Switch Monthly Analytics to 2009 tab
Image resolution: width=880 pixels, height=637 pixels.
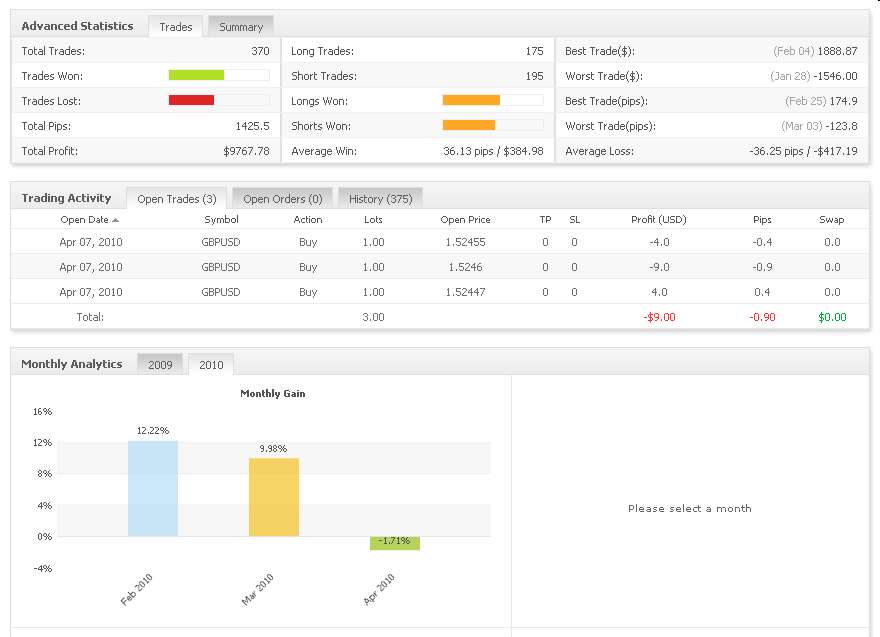pos(160,365)
